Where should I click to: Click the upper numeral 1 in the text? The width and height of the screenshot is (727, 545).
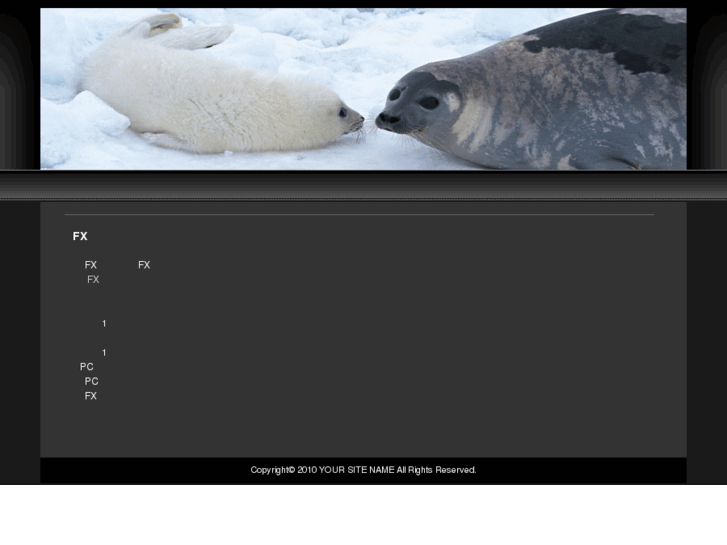tap(104, 323)
